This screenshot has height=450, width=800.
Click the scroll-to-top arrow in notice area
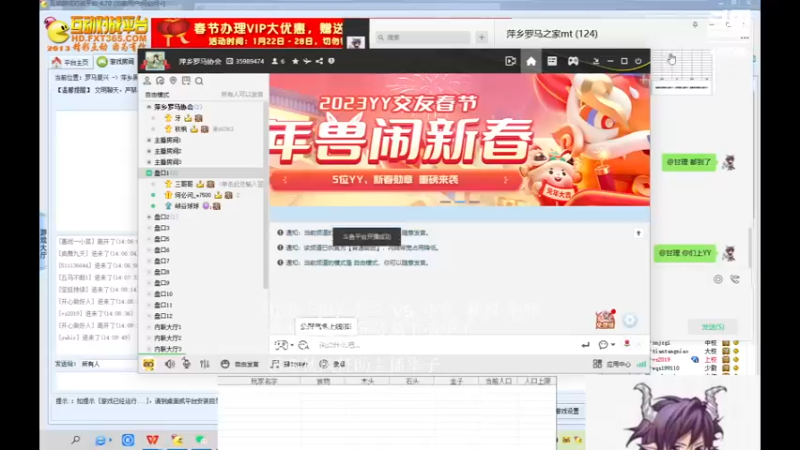(x=638, y=233)
